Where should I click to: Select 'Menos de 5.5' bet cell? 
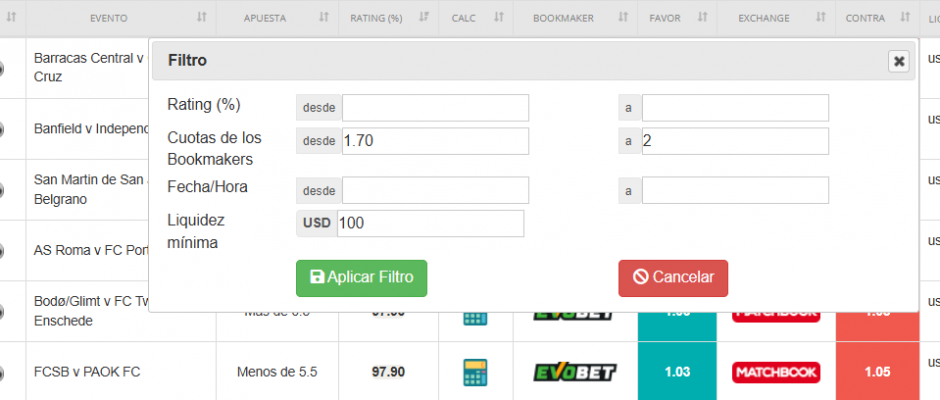pyautogui.click(x=277, y=372)
